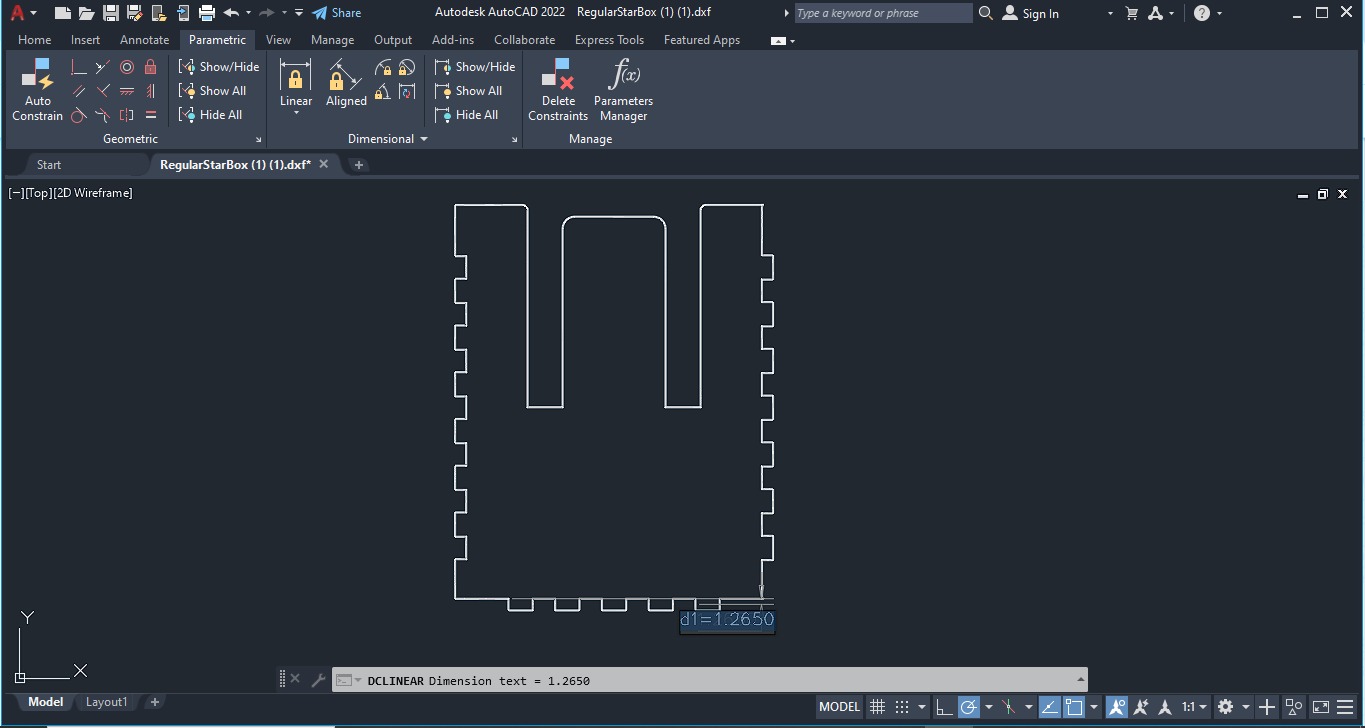Apply the Horizontal geometric constraint
Image resolution: width=1365 pixels, height=728 pixels.
(127, 91)
